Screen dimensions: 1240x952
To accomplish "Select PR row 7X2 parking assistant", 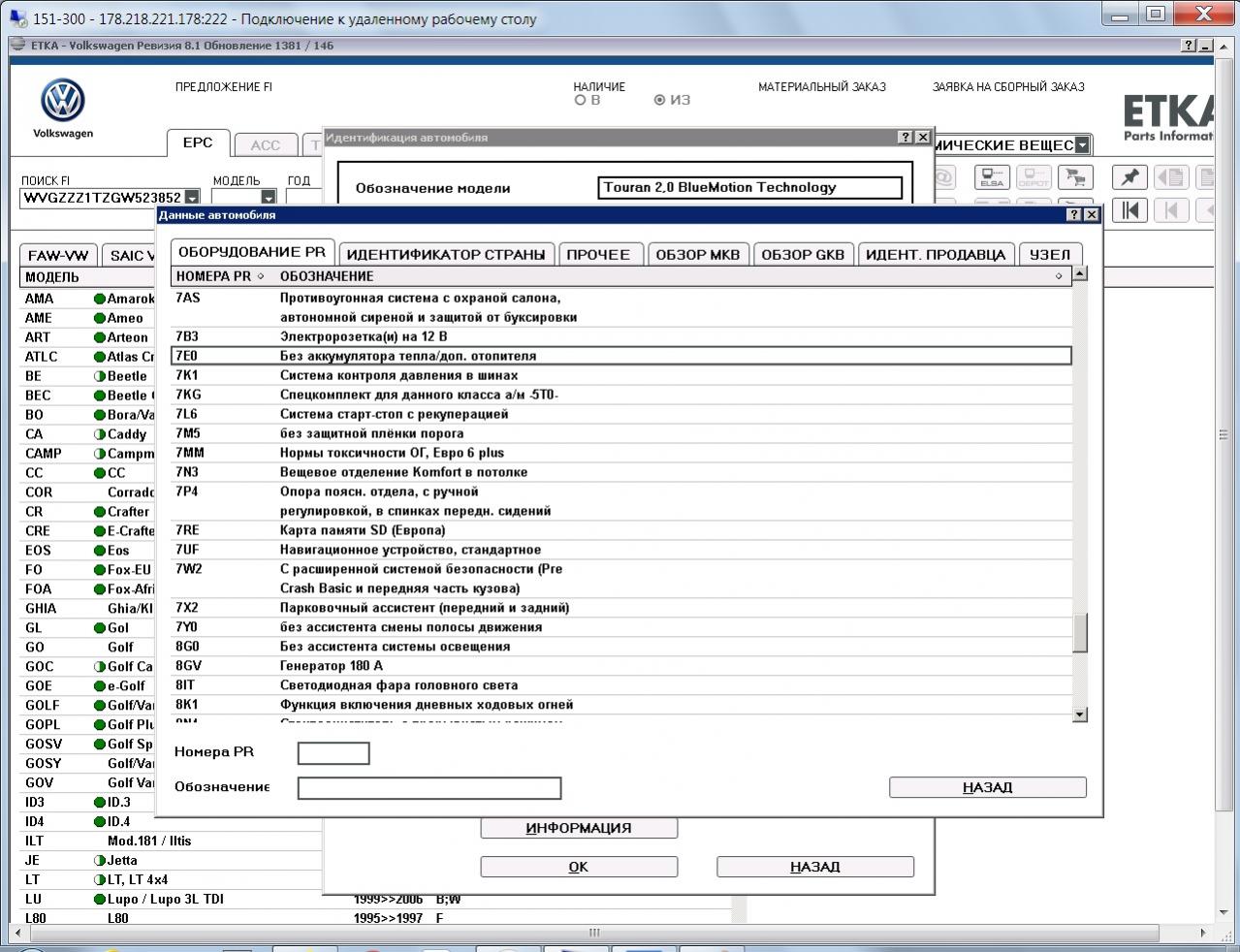I will 621,608.
